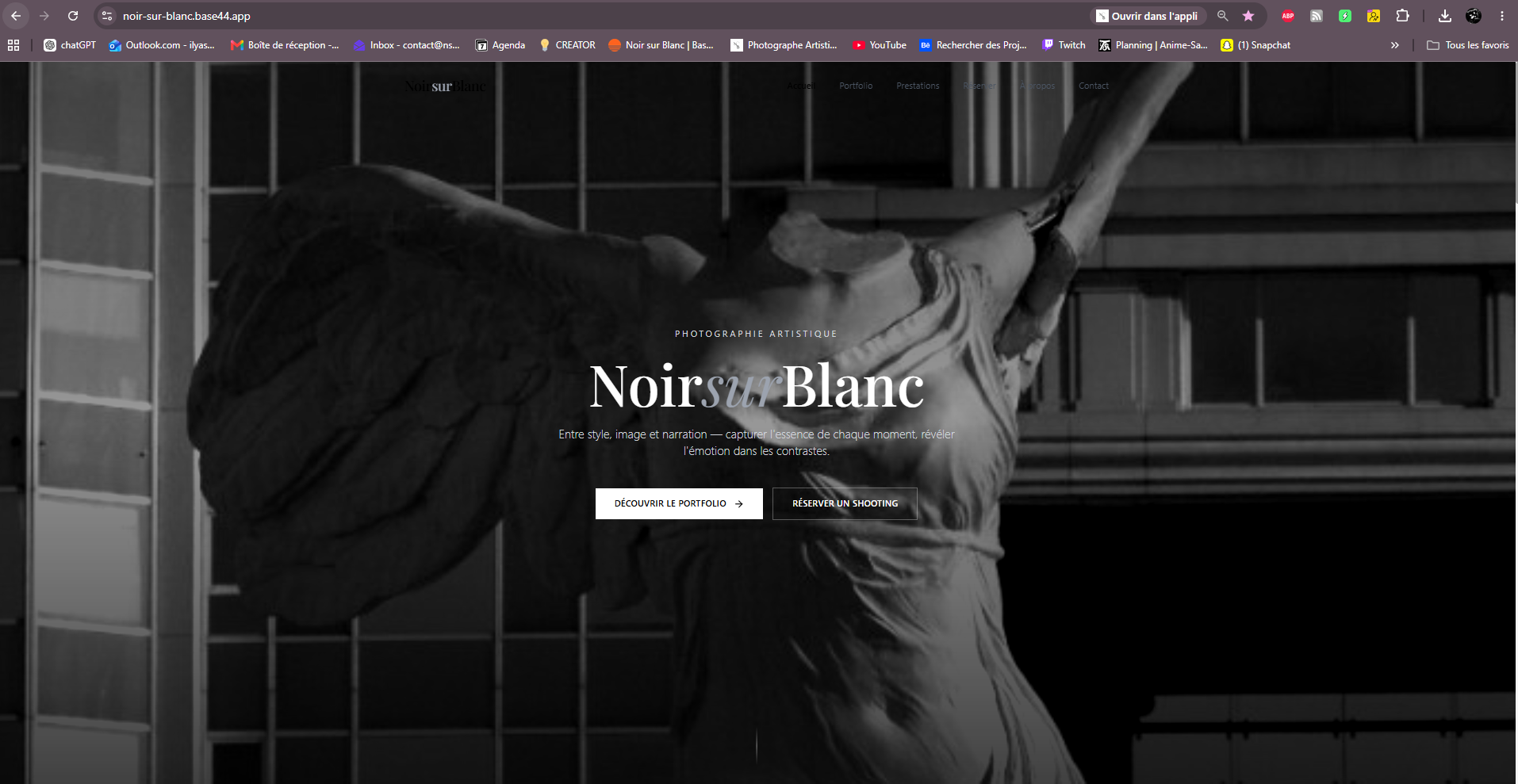Expand the hidden bookmarks chevron
The image size is (1518, 784).
1395,45
